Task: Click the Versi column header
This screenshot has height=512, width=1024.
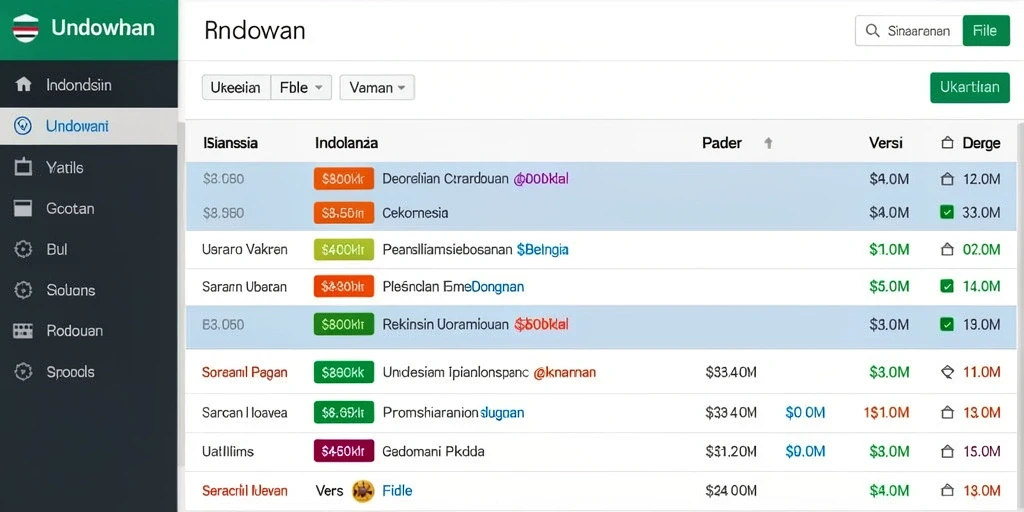Action: point(886,143)
